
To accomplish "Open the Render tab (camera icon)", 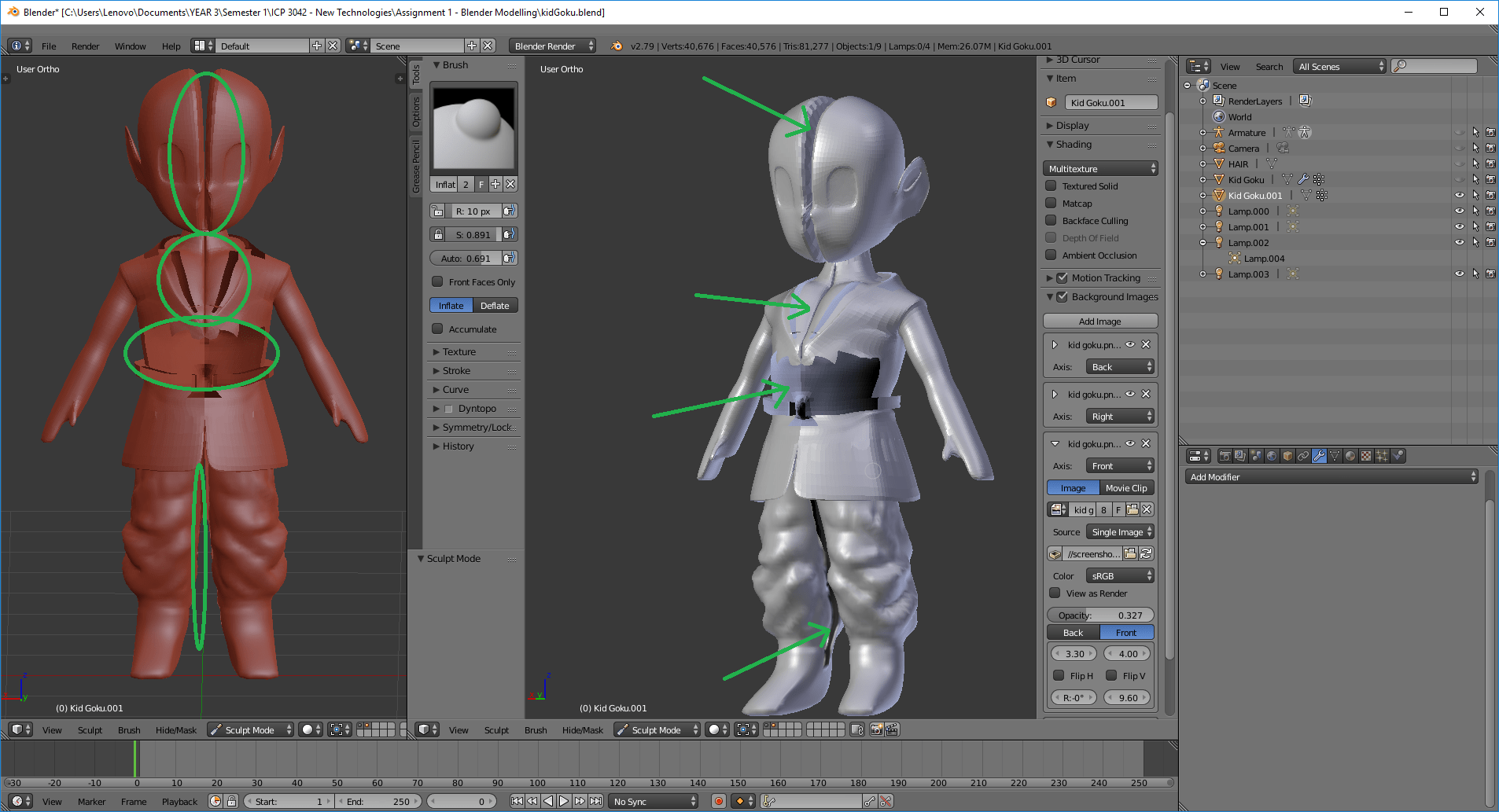I will 1225,455.
